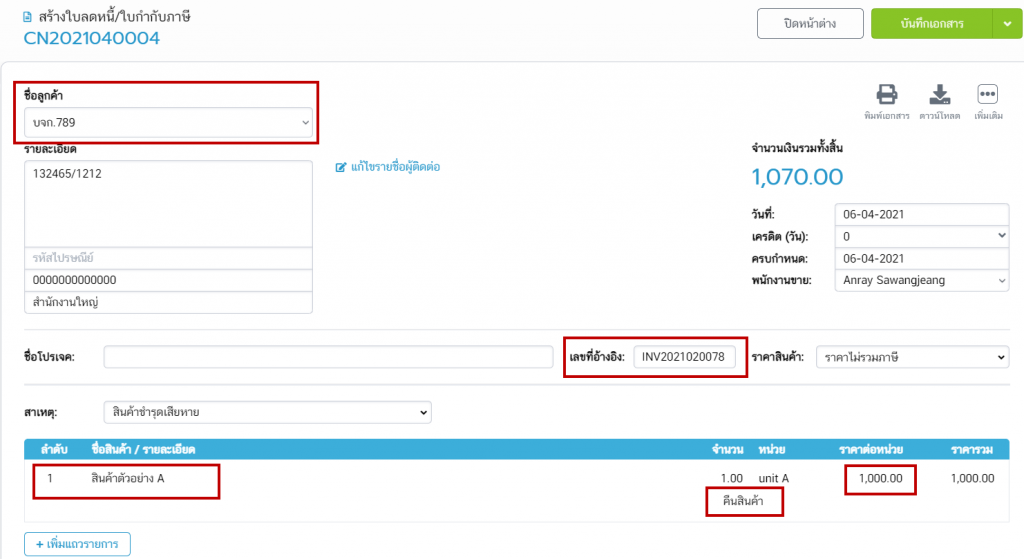Screen dimensions: 1024x559
Task: Click the reference number field INV2021020078
Action: click(x=689, y=357)
